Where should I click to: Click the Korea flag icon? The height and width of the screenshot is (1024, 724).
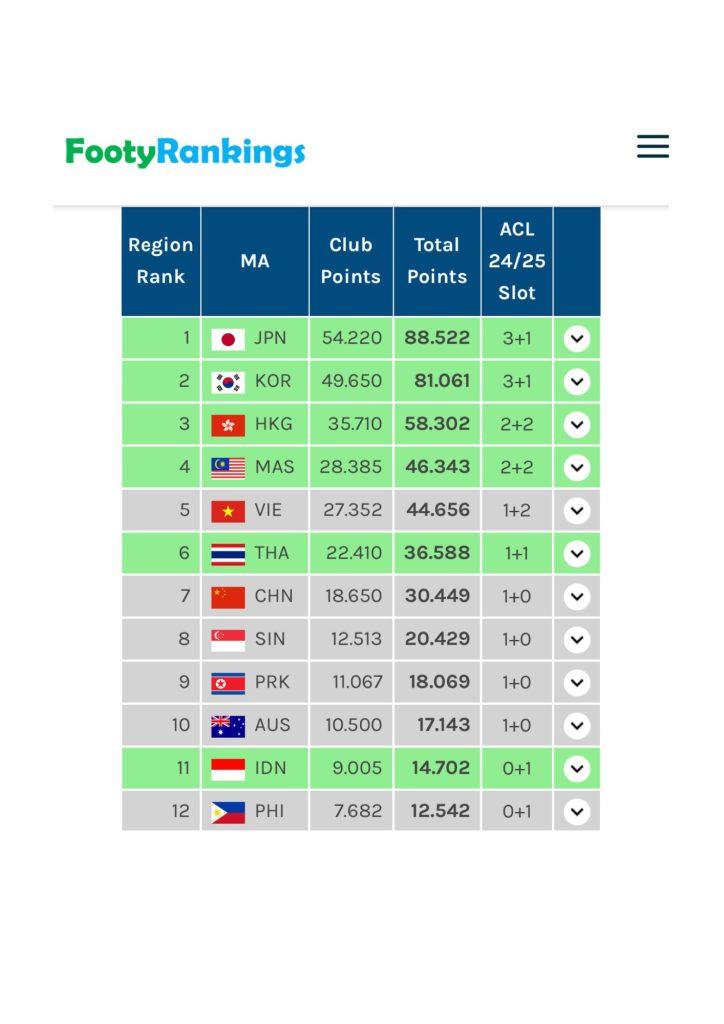pos(228,382)
